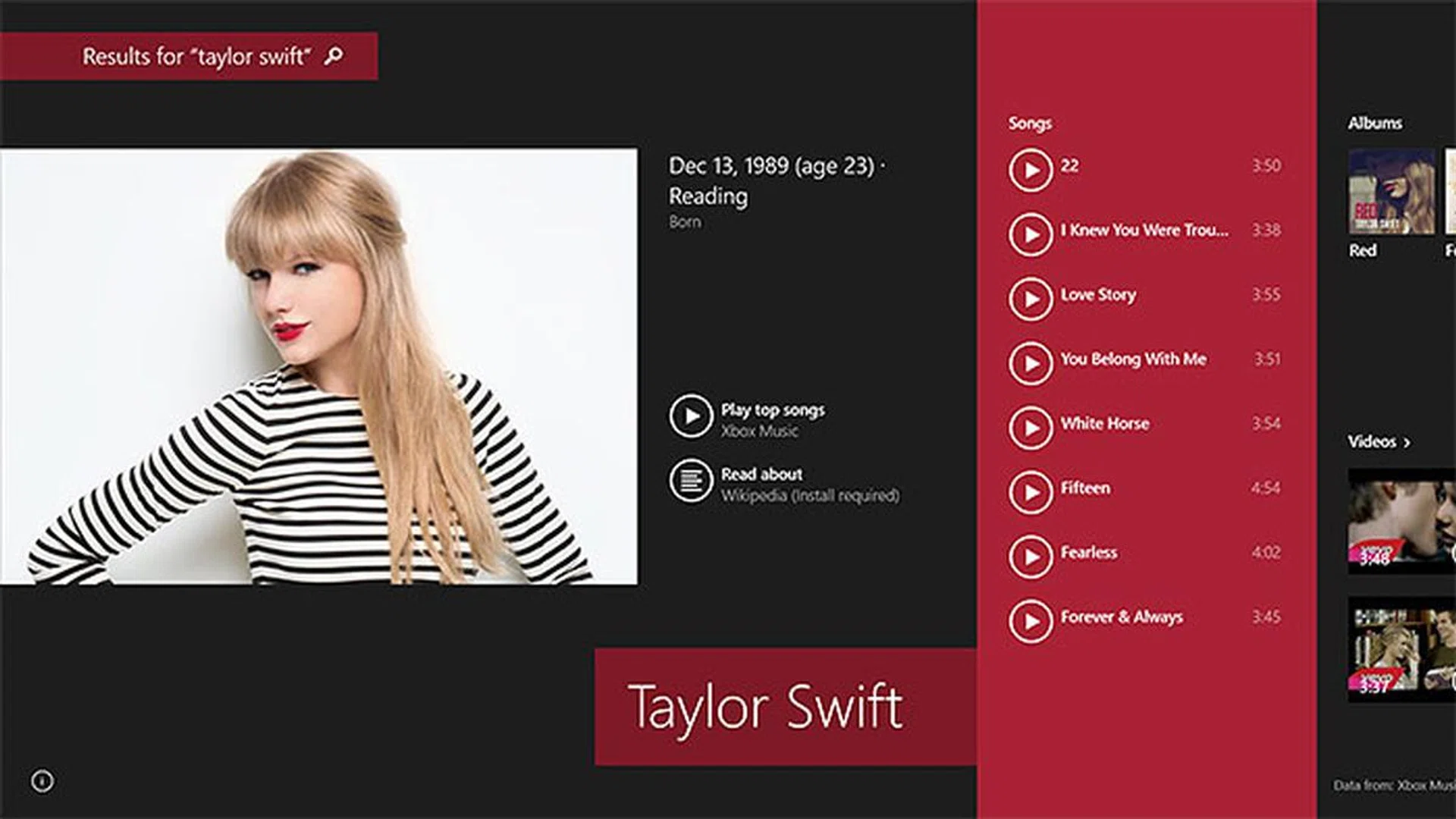The image size is (1456, 819).
Task: Play You Belong With Me
Action: pyautogui.click(x=1030, y=363)
